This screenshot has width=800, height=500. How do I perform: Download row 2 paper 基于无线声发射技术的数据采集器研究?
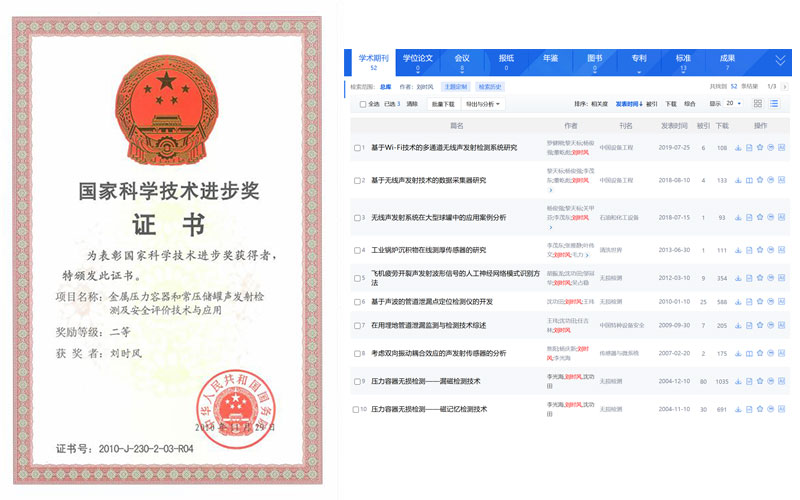[x=738, y=180]
